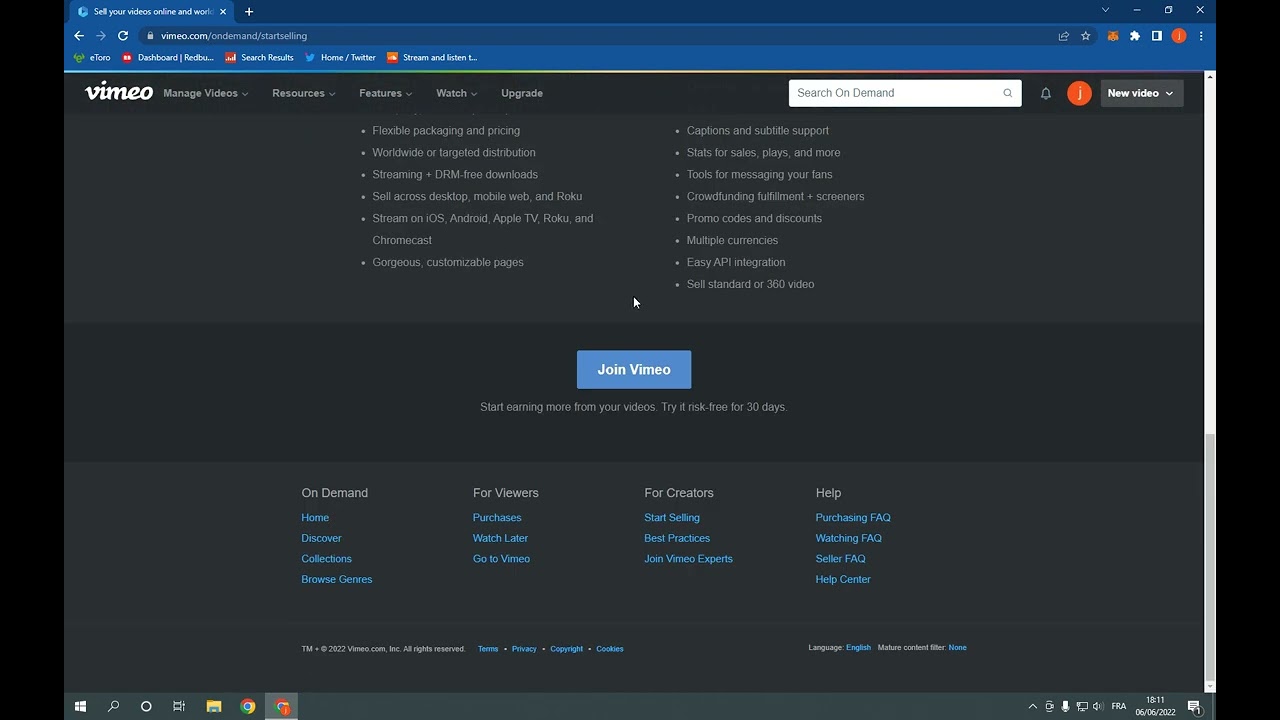
Task: Expand the Features menu
Action: tap(386, 93)
